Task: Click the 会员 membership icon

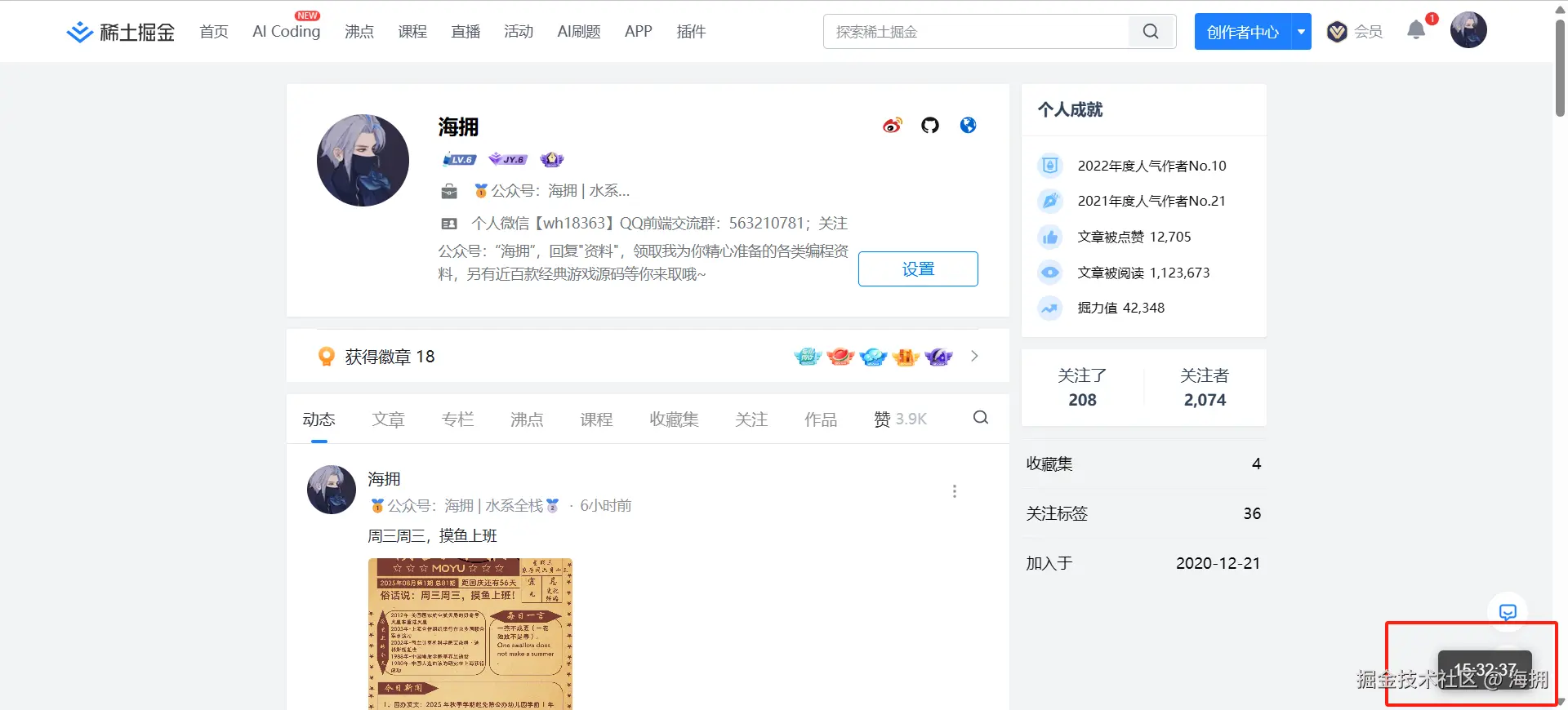Action: click(1337, 32)
